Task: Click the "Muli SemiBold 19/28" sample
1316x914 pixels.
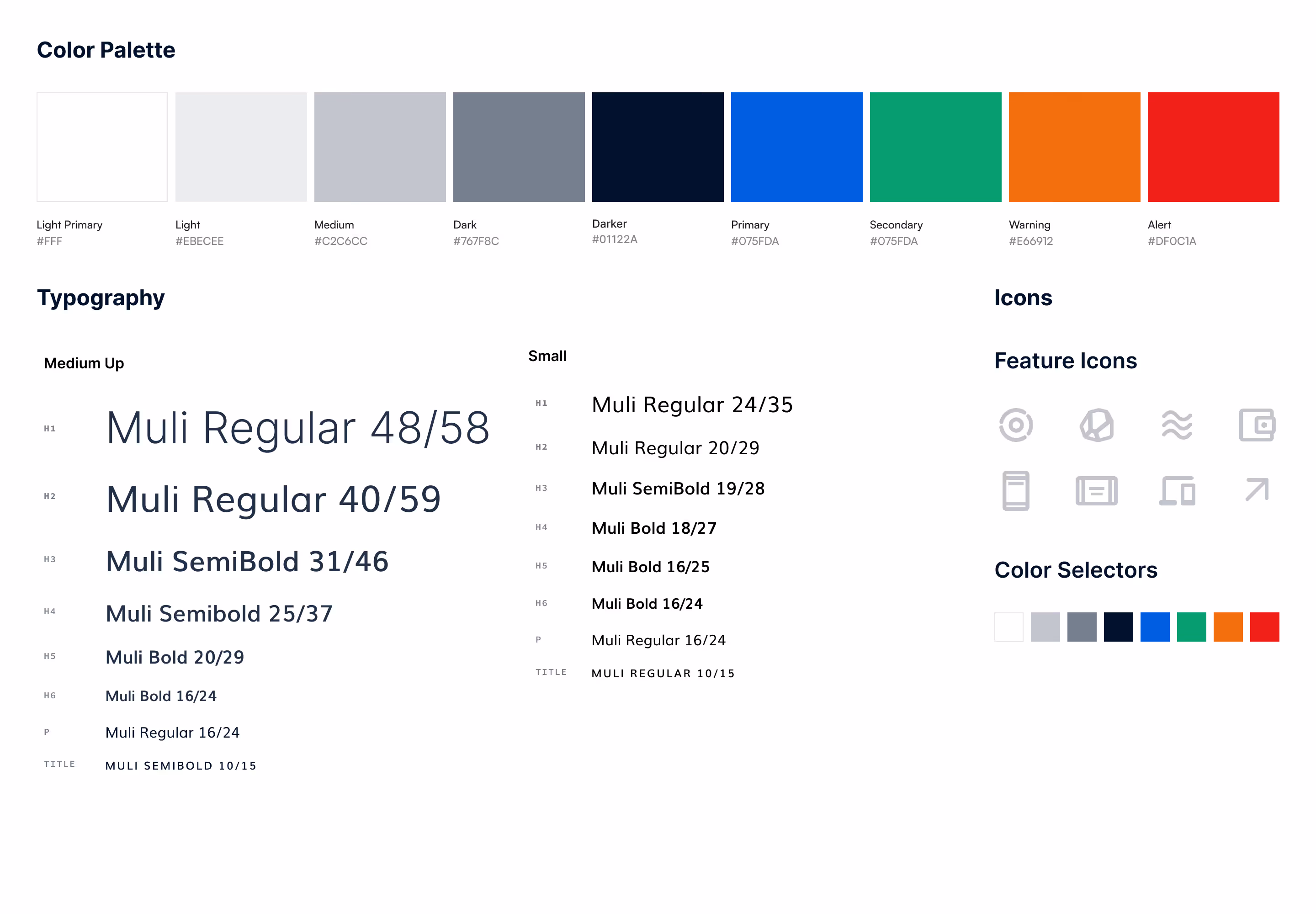Action: coord(678,489)
